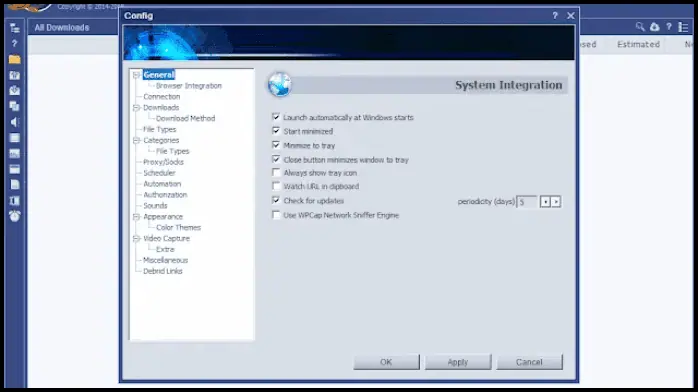Image resolution: width=698 pixels, height=392 pixels.
Task: Click the stacked windows icon in the sidebar
Action: pyautogui.click(x=14, y=106)
